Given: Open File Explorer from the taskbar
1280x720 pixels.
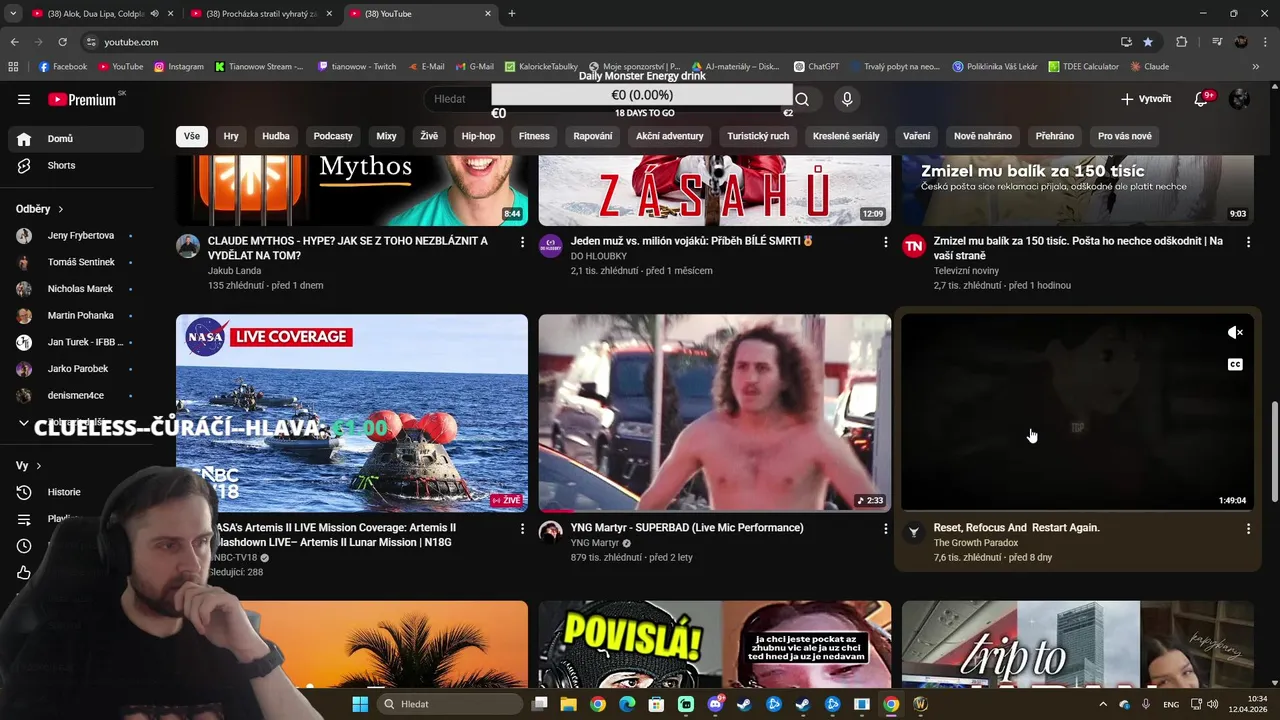Looking at the screenshot, I should [568, 704].
